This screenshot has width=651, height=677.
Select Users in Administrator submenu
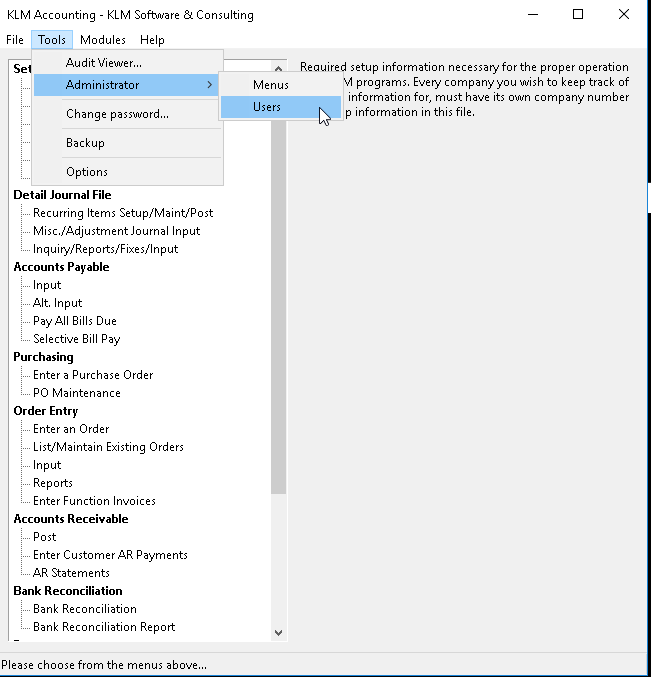pos(281,107)
